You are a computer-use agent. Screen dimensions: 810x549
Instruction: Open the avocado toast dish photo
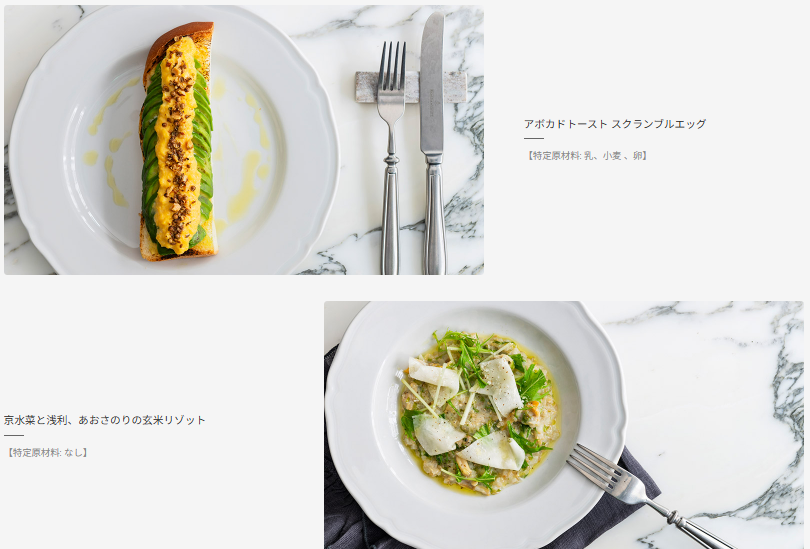pyautogui.click(x=244, y=140)
